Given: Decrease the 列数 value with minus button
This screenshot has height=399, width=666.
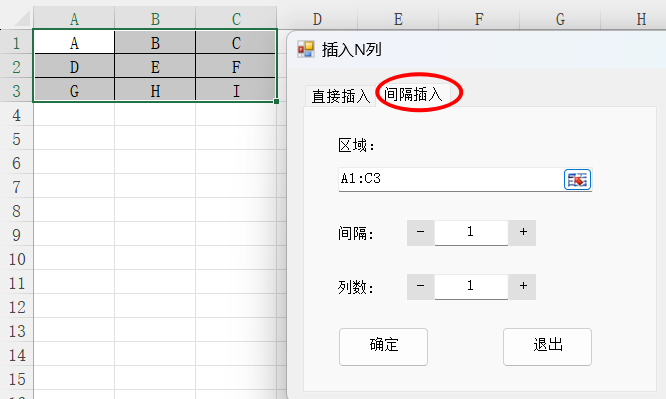Looking at the screenshot, I should [420, 286].
